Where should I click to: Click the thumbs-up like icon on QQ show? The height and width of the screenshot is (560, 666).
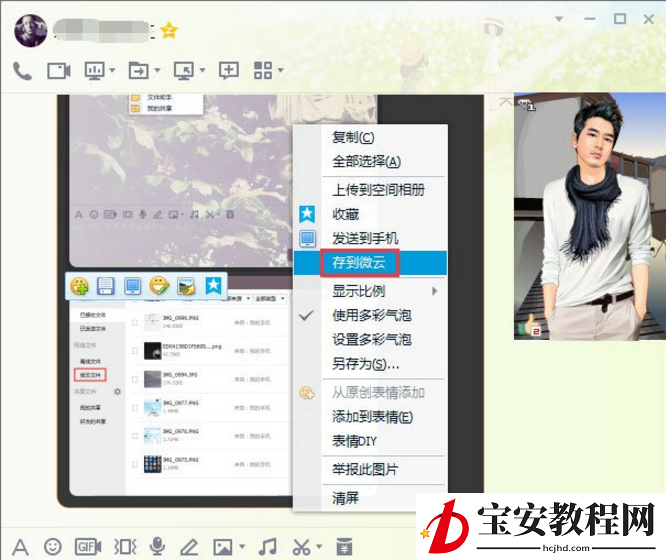pos(528,326)
